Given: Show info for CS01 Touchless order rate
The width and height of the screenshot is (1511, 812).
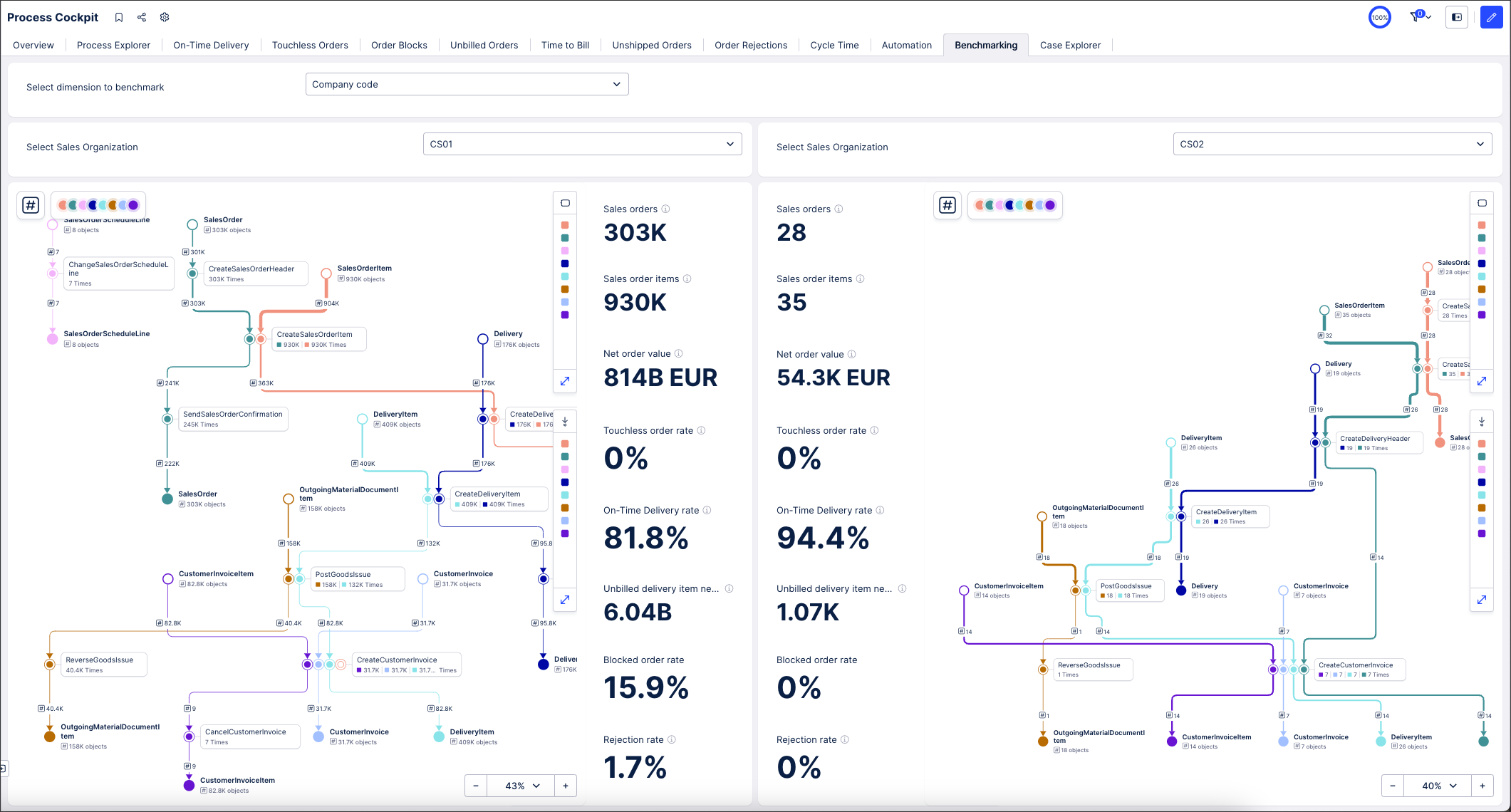Looking at the screenshot, I should click(701, 430).
